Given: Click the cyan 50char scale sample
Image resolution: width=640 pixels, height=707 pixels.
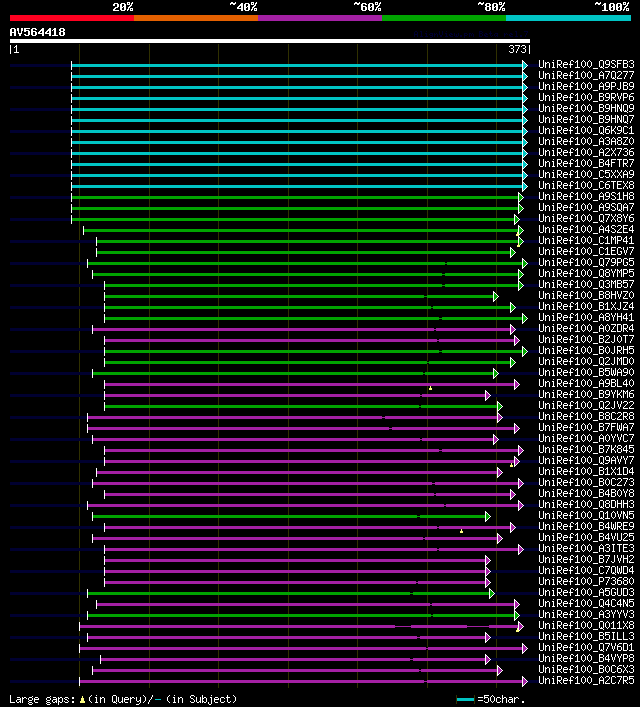Looking at the screenshot, I should click(465, 700).
